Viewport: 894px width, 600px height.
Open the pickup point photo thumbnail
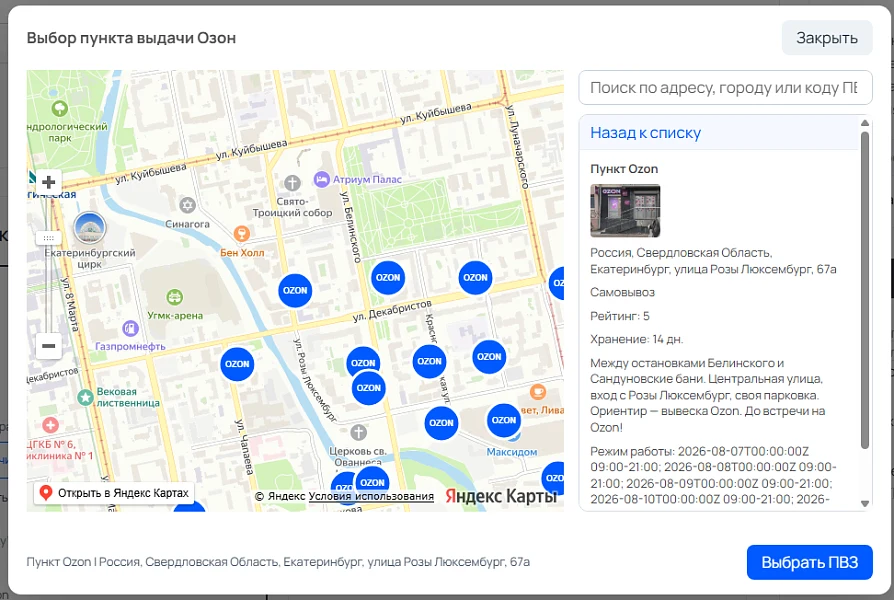625,210
